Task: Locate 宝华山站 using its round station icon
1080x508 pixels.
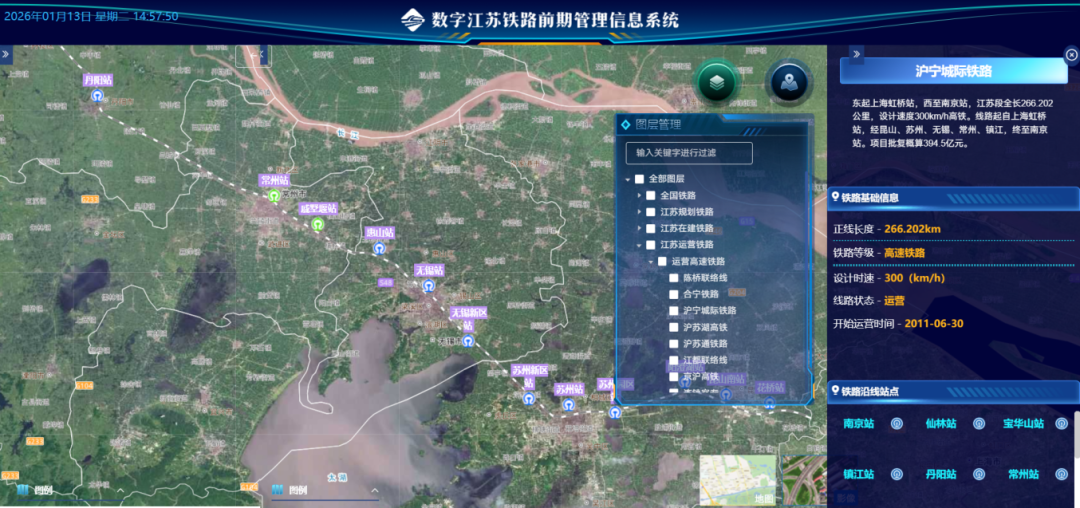Action: (1061, 424)
